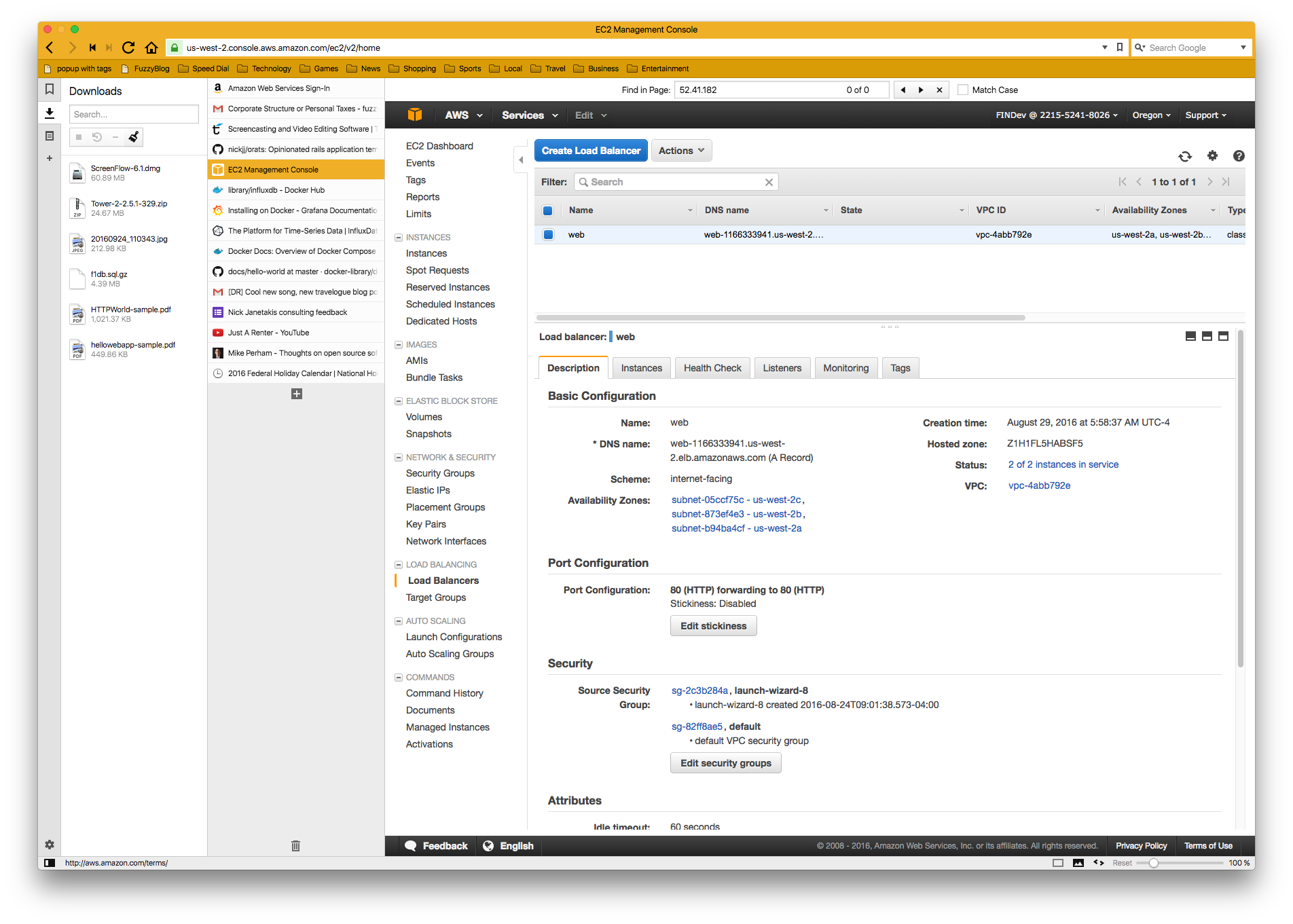Image resolution: width=1293 pixels, height=924 pixels.
Task: Jump to next find match arrow
Action: (921, 90)
